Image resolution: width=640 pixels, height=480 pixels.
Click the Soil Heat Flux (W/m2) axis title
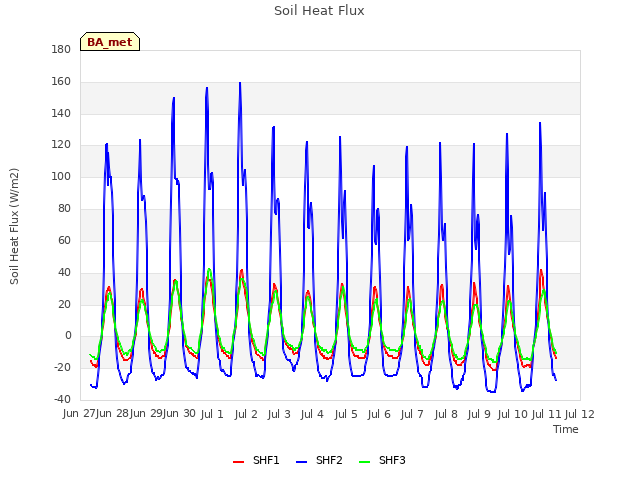click(14, 226)
